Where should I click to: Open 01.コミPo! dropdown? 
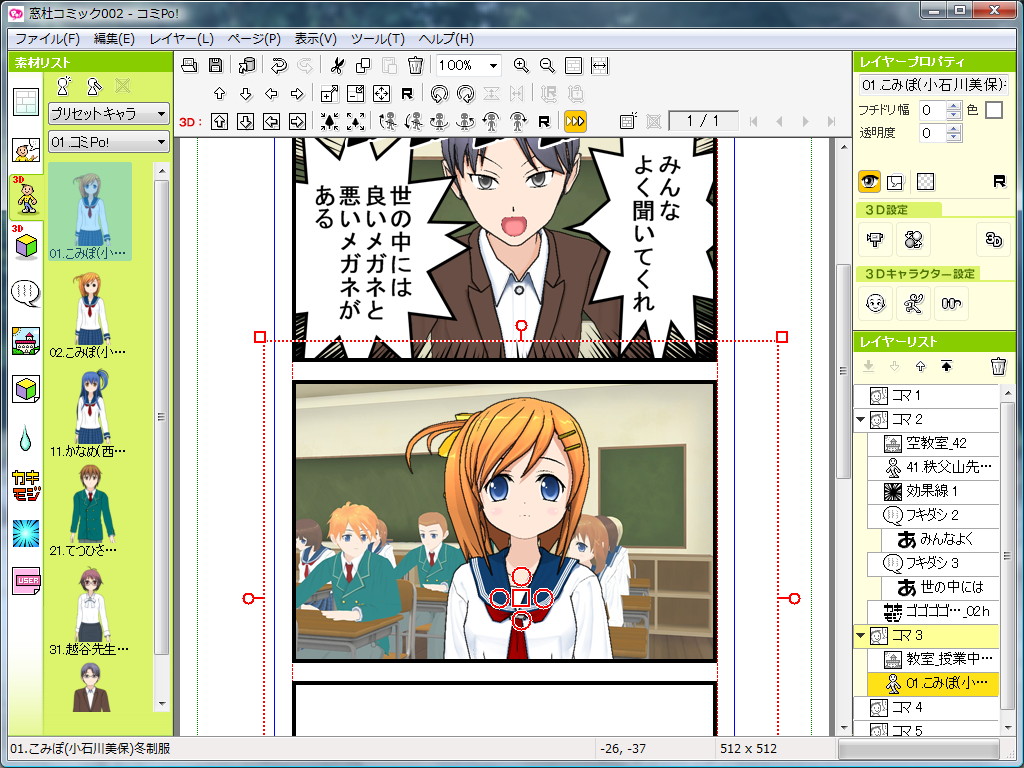(109, 142)
